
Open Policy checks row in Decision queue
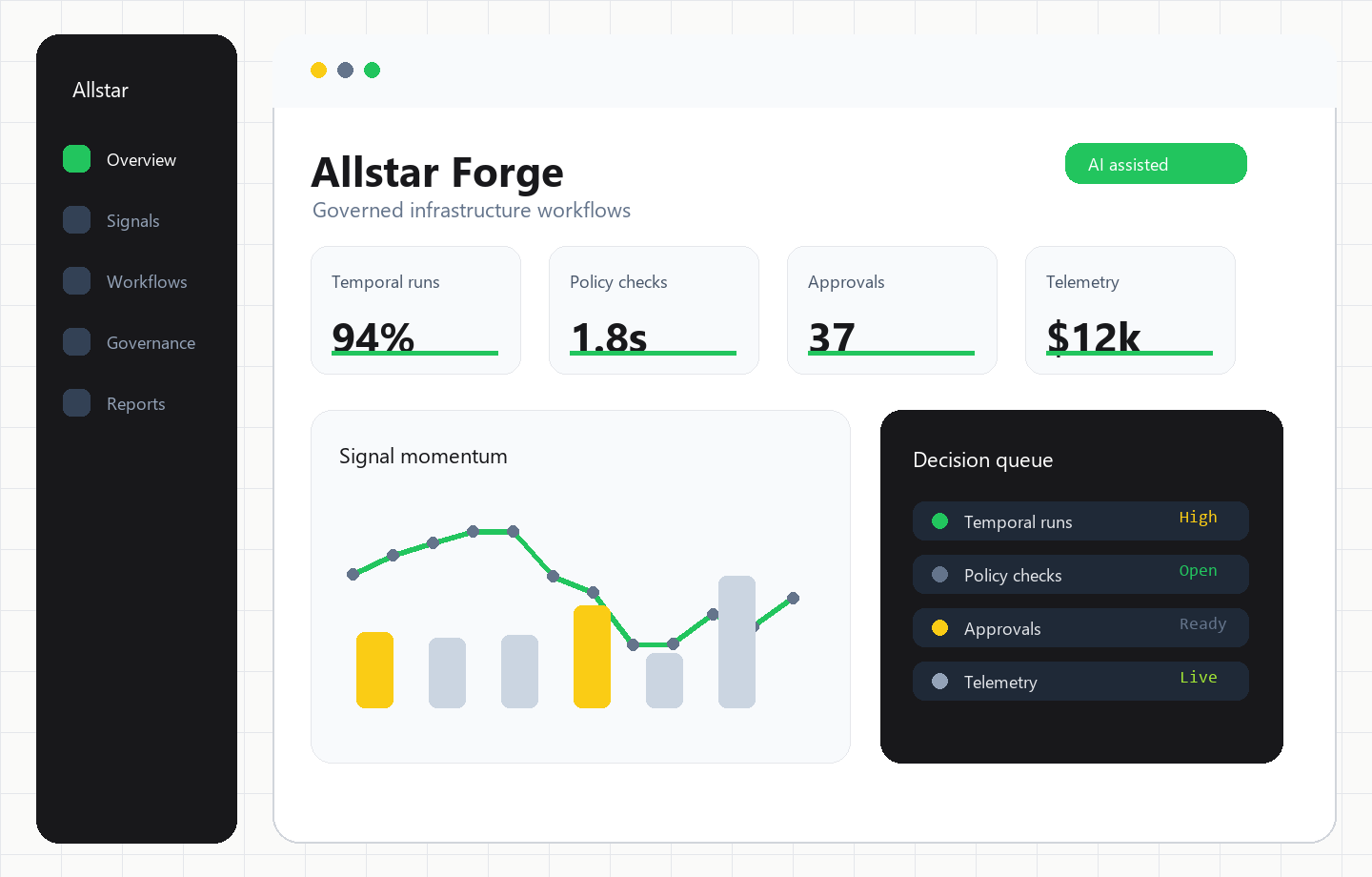pos(1080,575)
